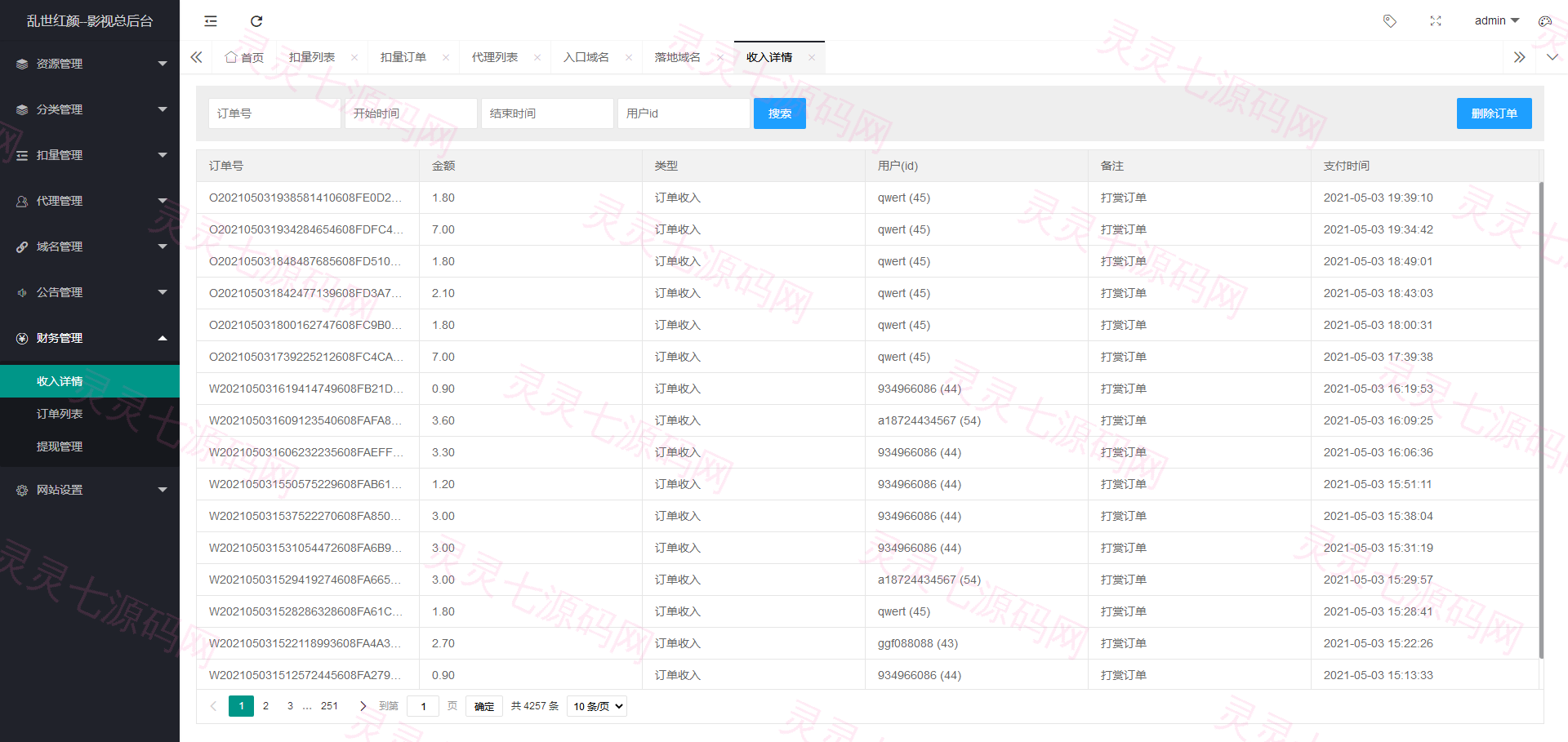Jump to last page 251

[x=329, y=706]
